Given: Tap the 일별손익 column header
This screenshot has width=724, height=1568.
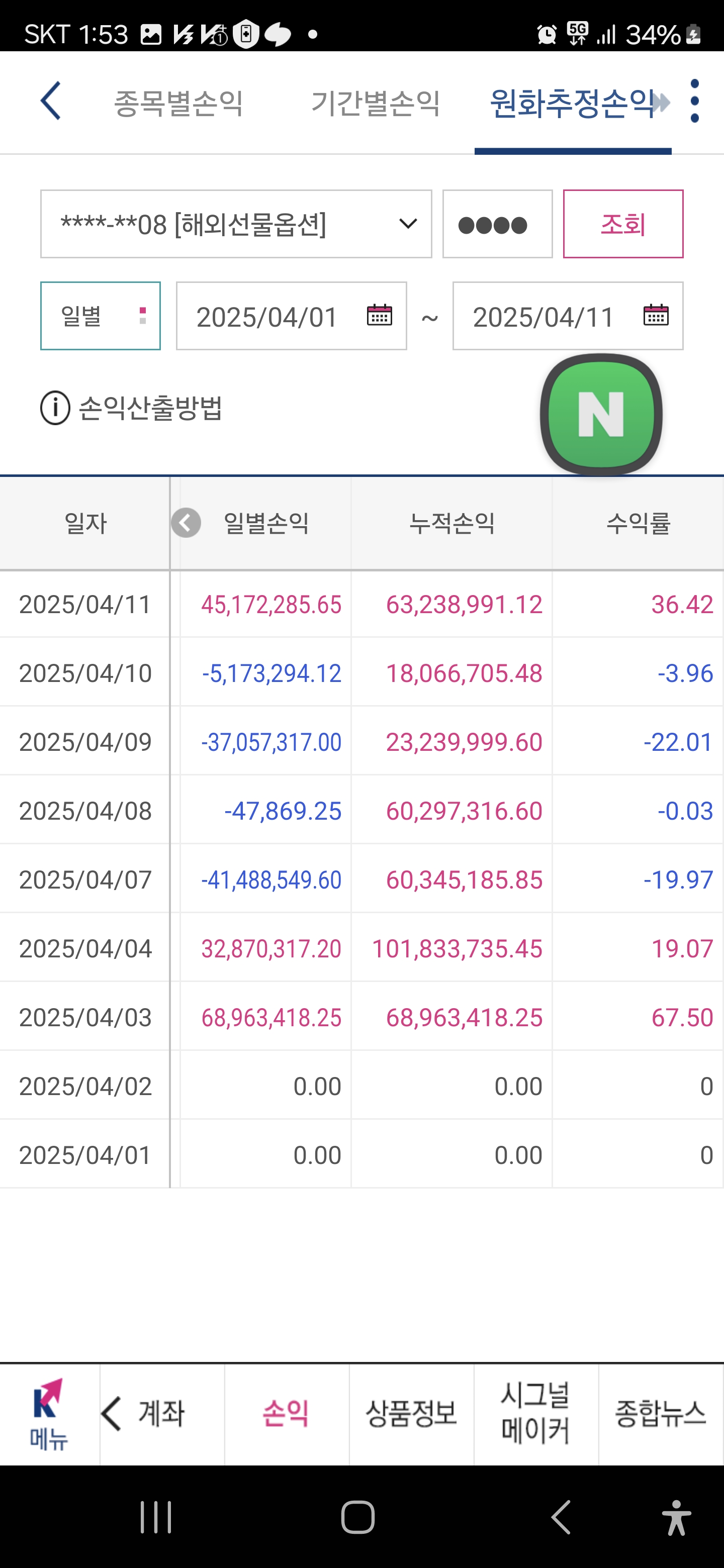Looking at the screenshot, I should [266, 524].
